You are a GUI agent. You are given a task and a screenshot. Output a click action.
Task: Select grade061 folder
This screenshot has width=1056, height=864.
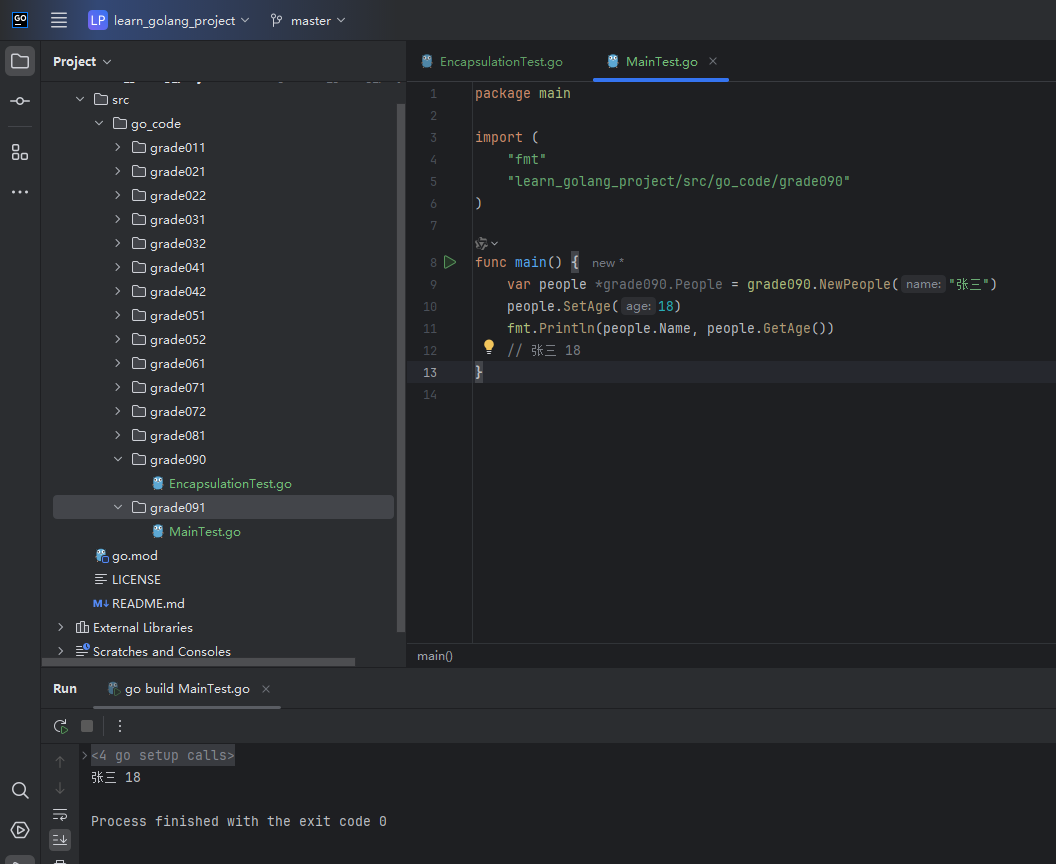[x=177, y=364]
